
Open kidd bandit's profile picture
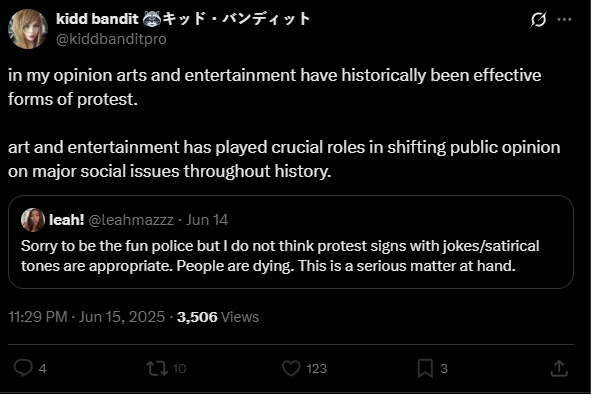[x=28, y=29]
